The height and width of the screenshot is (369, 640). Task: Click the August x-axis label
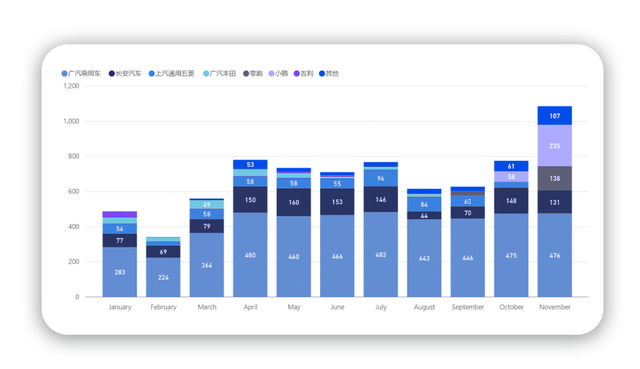pyautogui.click(x=424, y=307)
